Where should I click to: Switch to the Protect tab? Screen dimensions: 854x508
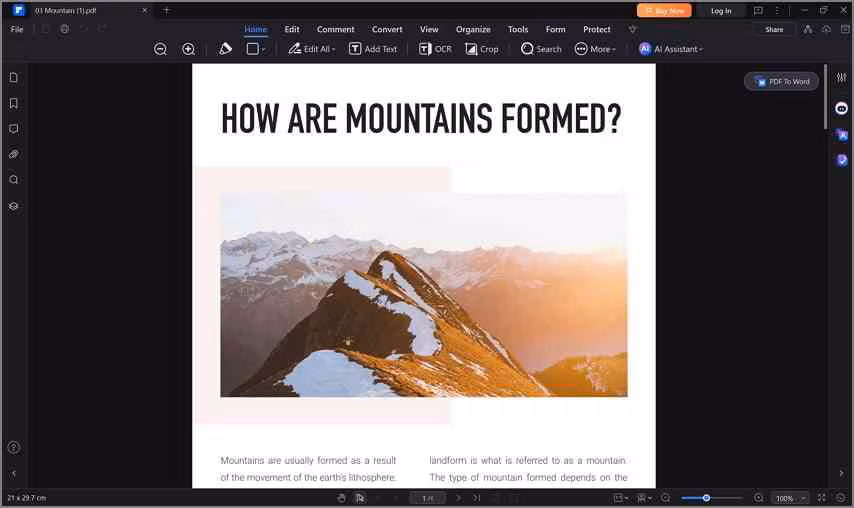coord(597,29)
